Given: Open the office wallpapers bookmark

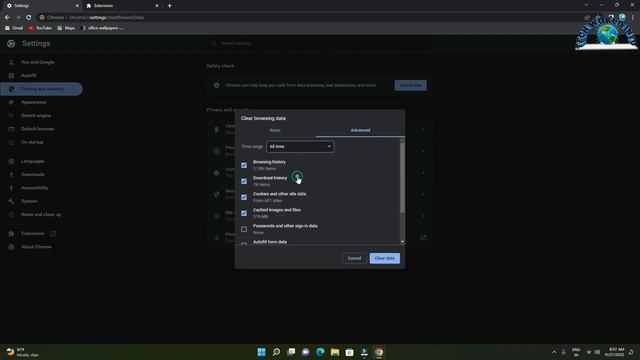Looking at the screenshot, I should coord(102,28).
